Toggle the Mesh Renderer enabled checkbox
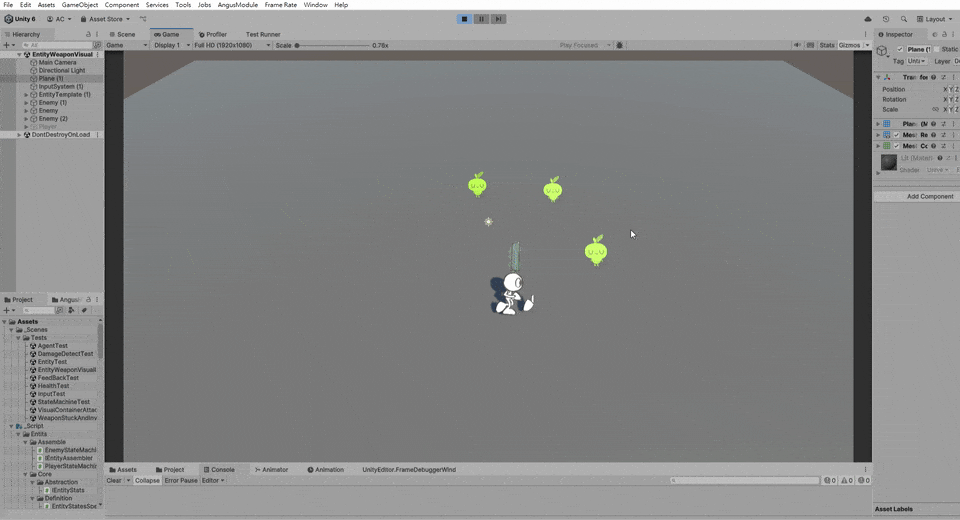Image resolution: width=960 pixels, height=520 pixels. (897, 135)
